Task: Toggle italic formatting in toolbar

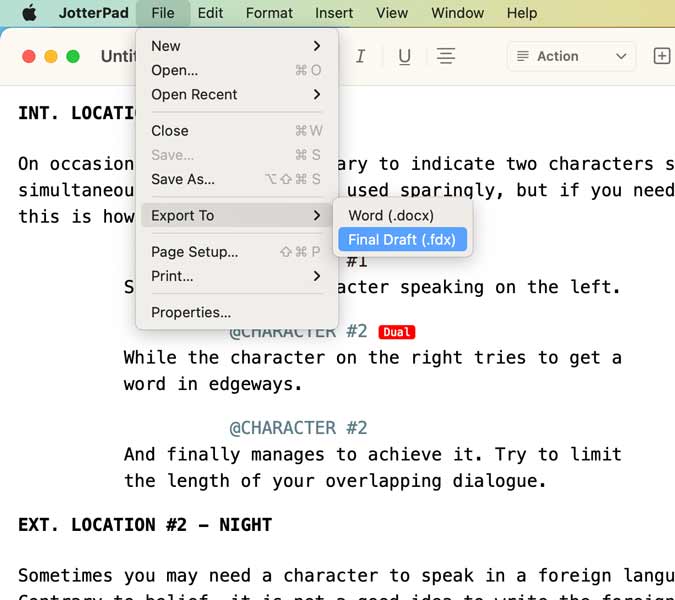Action: (x=360, y=56)
